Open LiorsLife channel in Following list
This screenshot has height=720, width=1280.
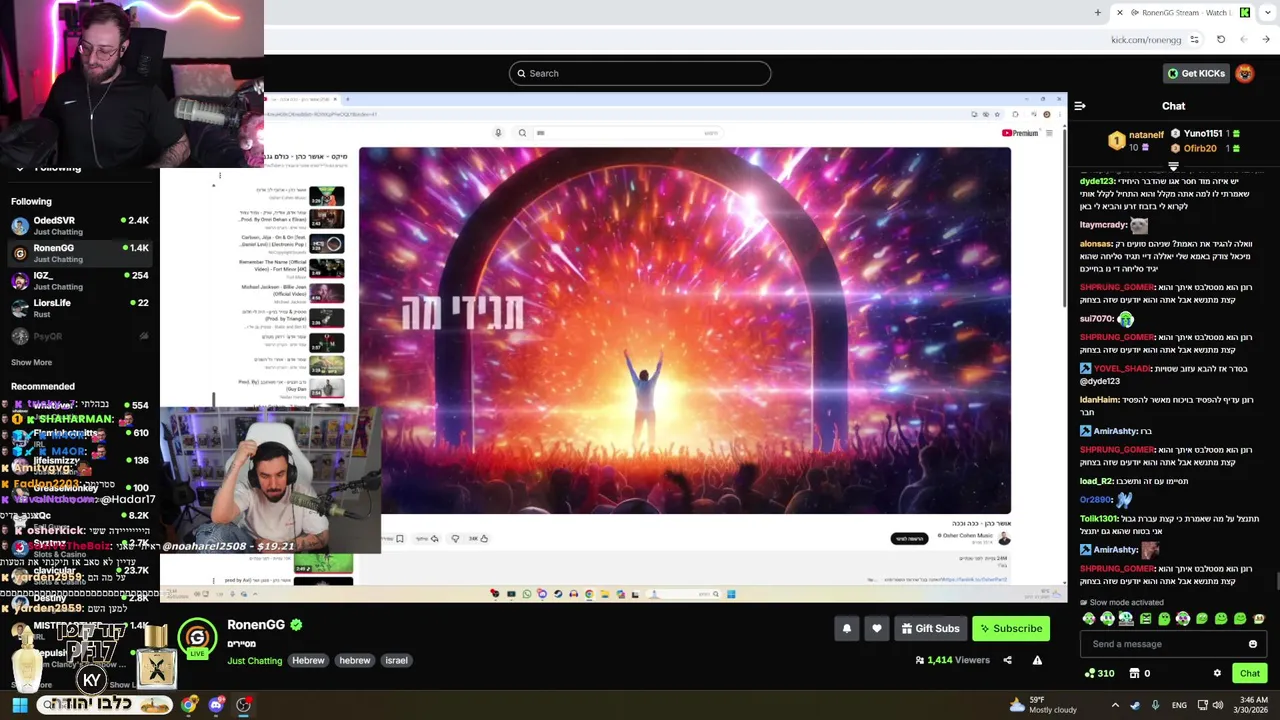click(x=80, y=308)
